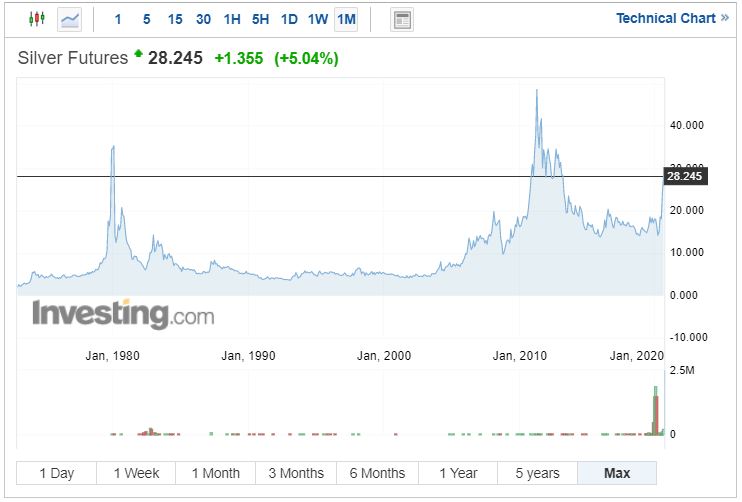Choose the 15 minute interval
Image resolution: width=742 pixels, height=502 pixels.
pyautogui.click(x=175, y=19)
